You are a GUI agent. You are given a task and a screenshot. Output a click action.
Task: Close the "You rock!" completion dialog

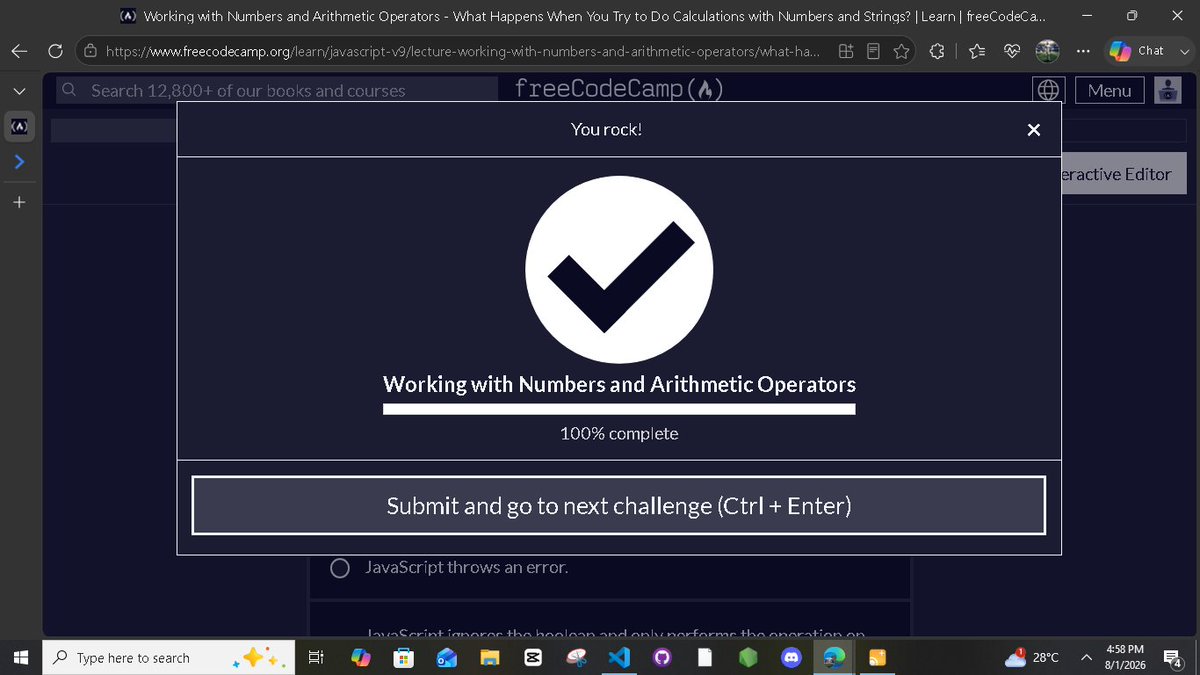coord(1034,130)
